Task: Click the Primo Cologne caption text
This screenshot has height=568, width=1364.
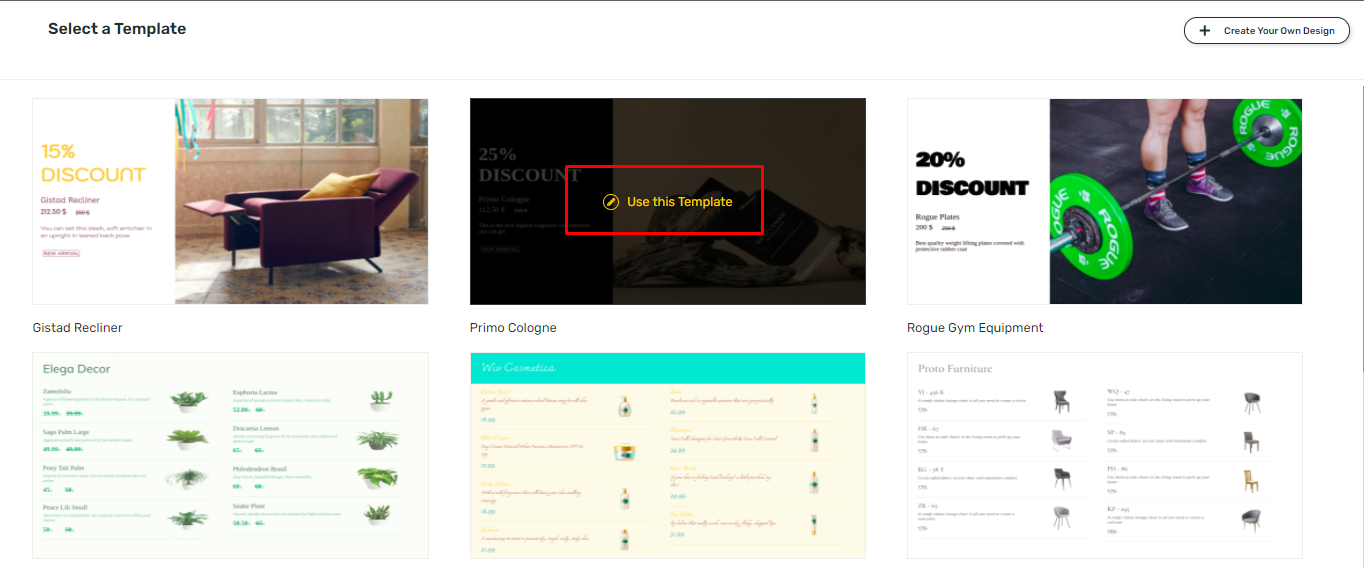Action: pos(513,328)
